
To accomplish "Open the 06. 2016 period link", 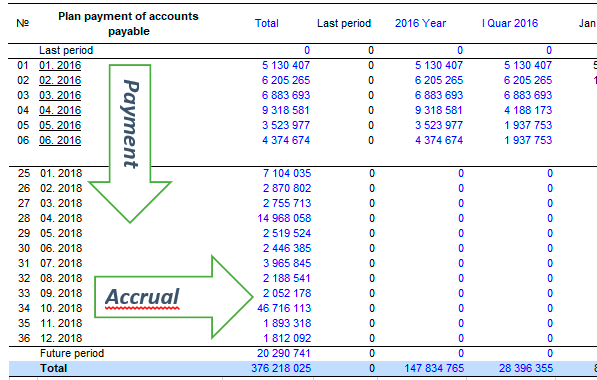I will pyautogui.click(x=60, y=141).
